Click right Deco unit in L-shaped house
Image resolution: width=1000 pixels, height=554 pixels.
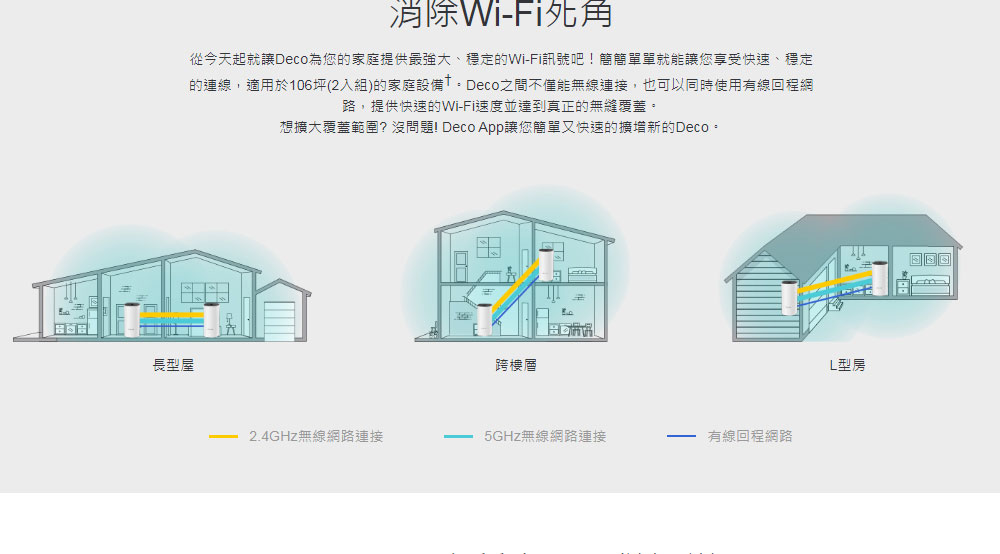(879, 277)
